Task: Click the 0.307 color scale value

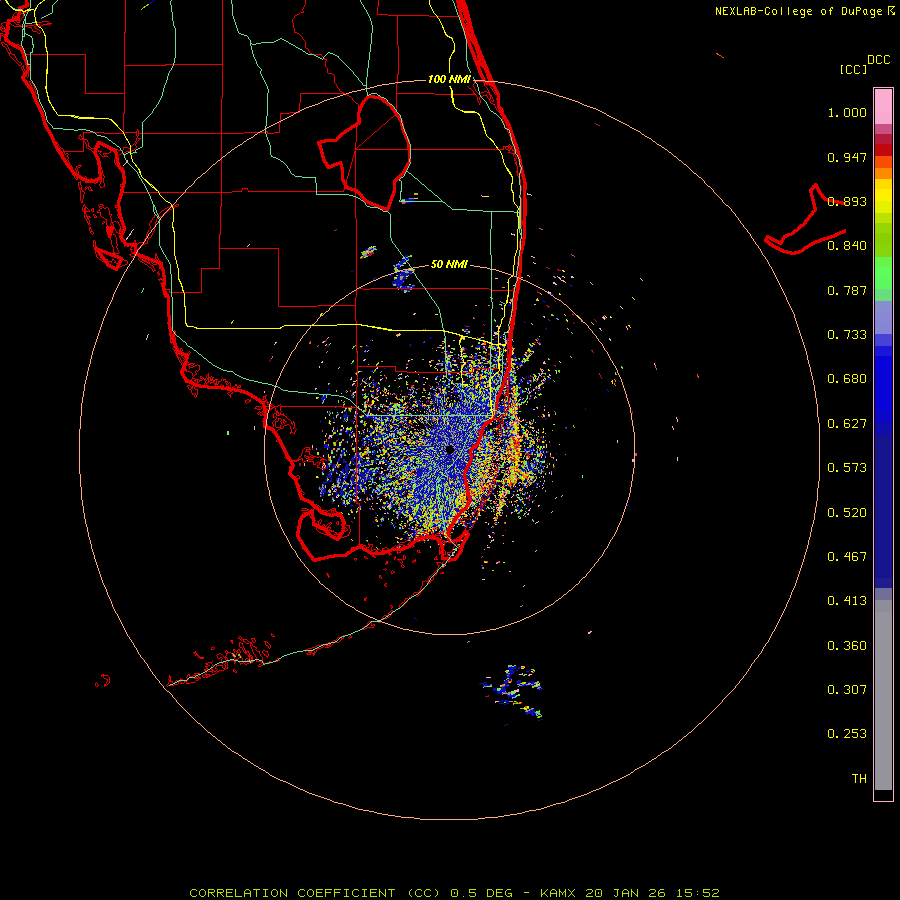Action: [847, 690]
